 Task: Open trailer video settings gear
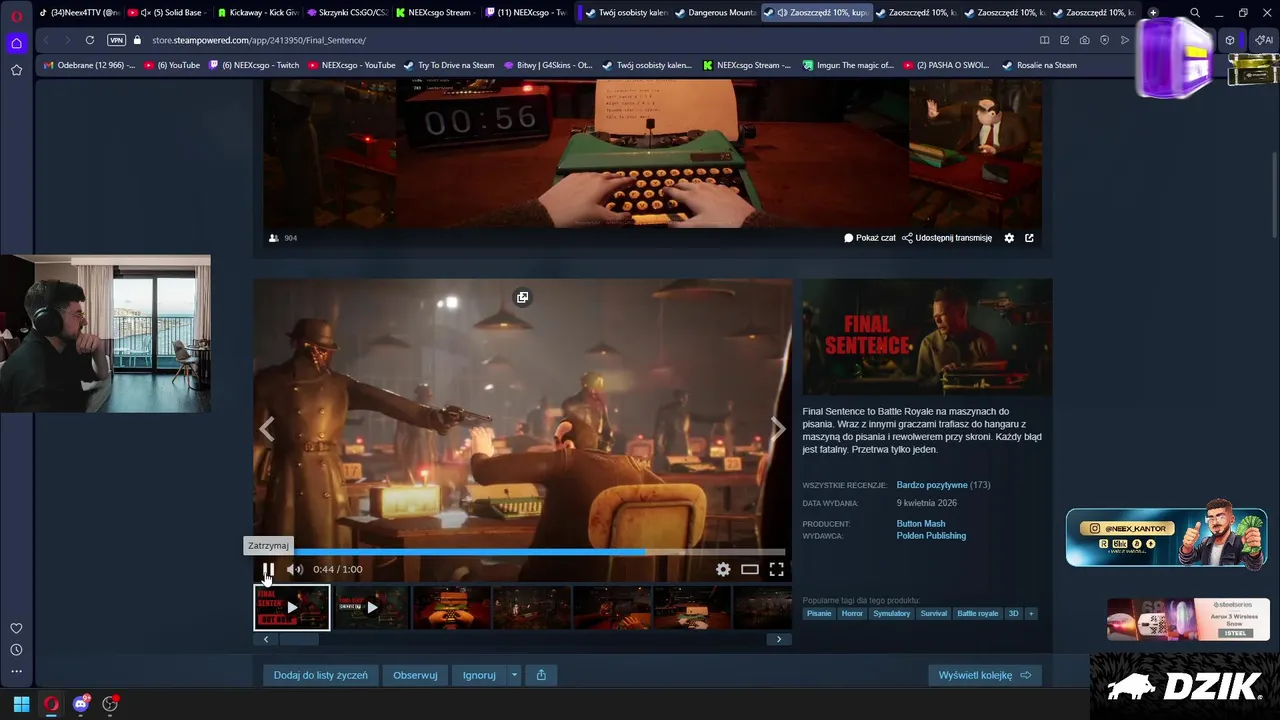pyautogui.click(x=723, y=569)
